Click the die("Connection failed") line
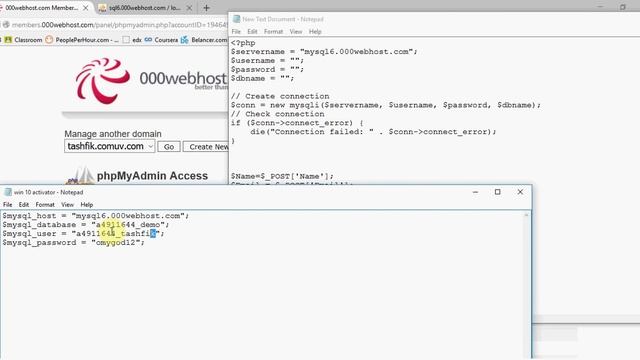The width and height of the screenshot is (640, 360). tap(373, 132)
